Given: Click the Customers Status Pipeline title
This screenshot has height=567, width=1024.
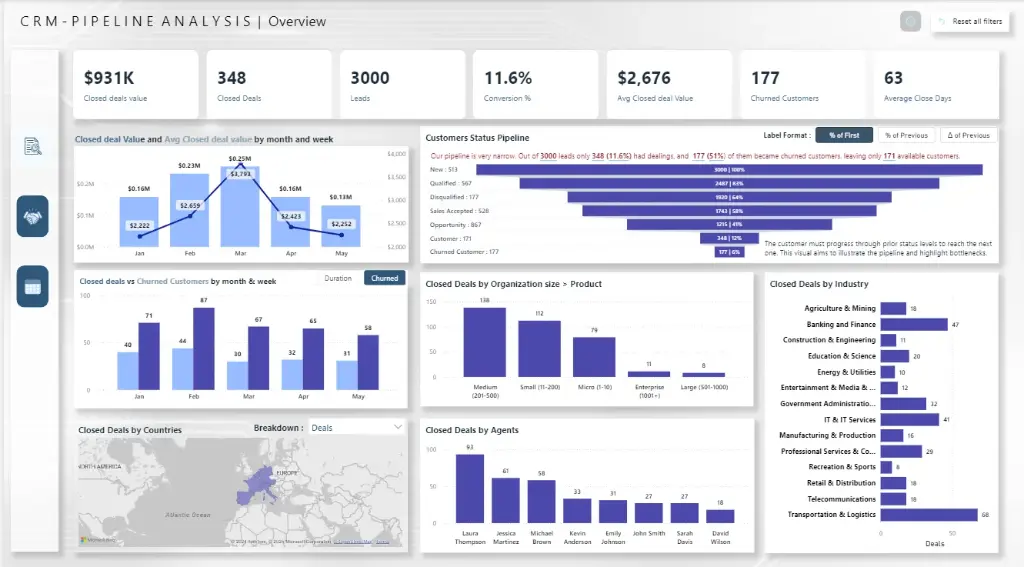Looking at the screenshot, I should point(477,138).
